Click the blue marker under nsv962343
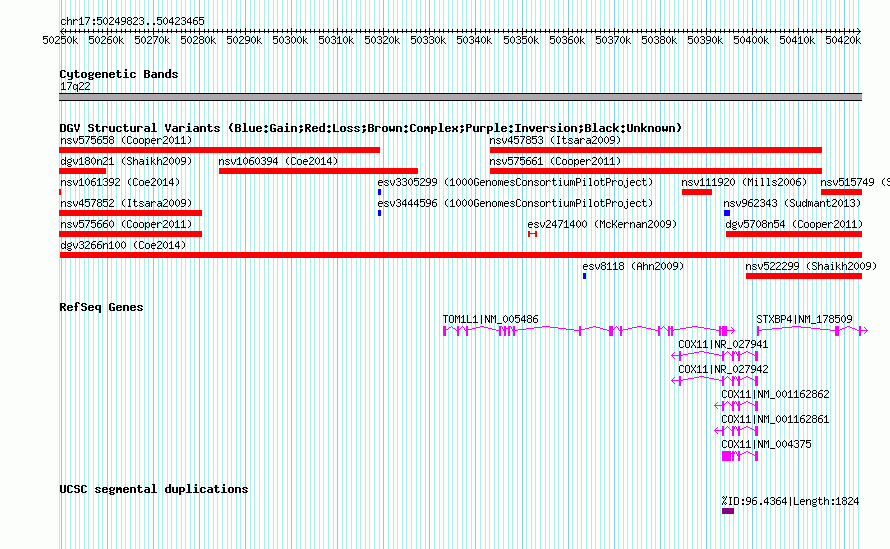This screenshot has width=890, height=549. pyautogui.click(x=727, y=213)
